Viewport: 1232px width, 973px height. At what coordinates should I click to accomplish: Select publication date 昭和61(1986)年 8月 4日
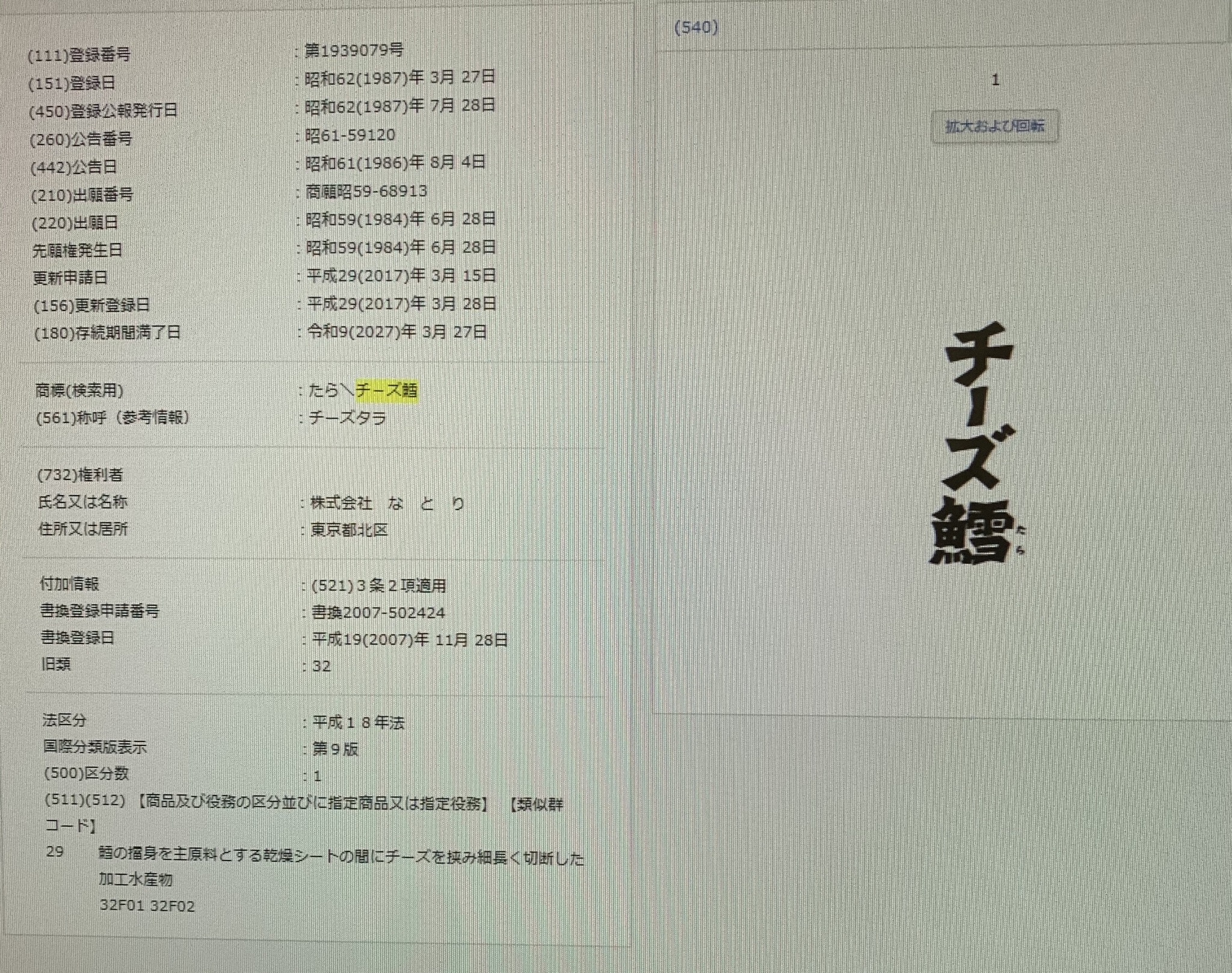[x=396, y=162]
